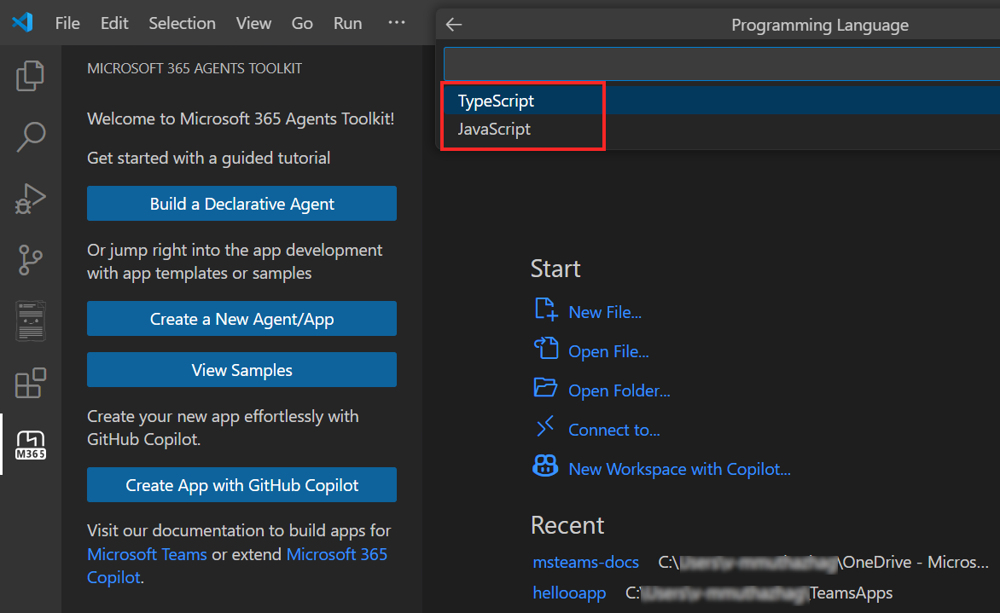Open recent folder msteams-docs
The width and height of the screenshot is (1000, 613).
585,562
